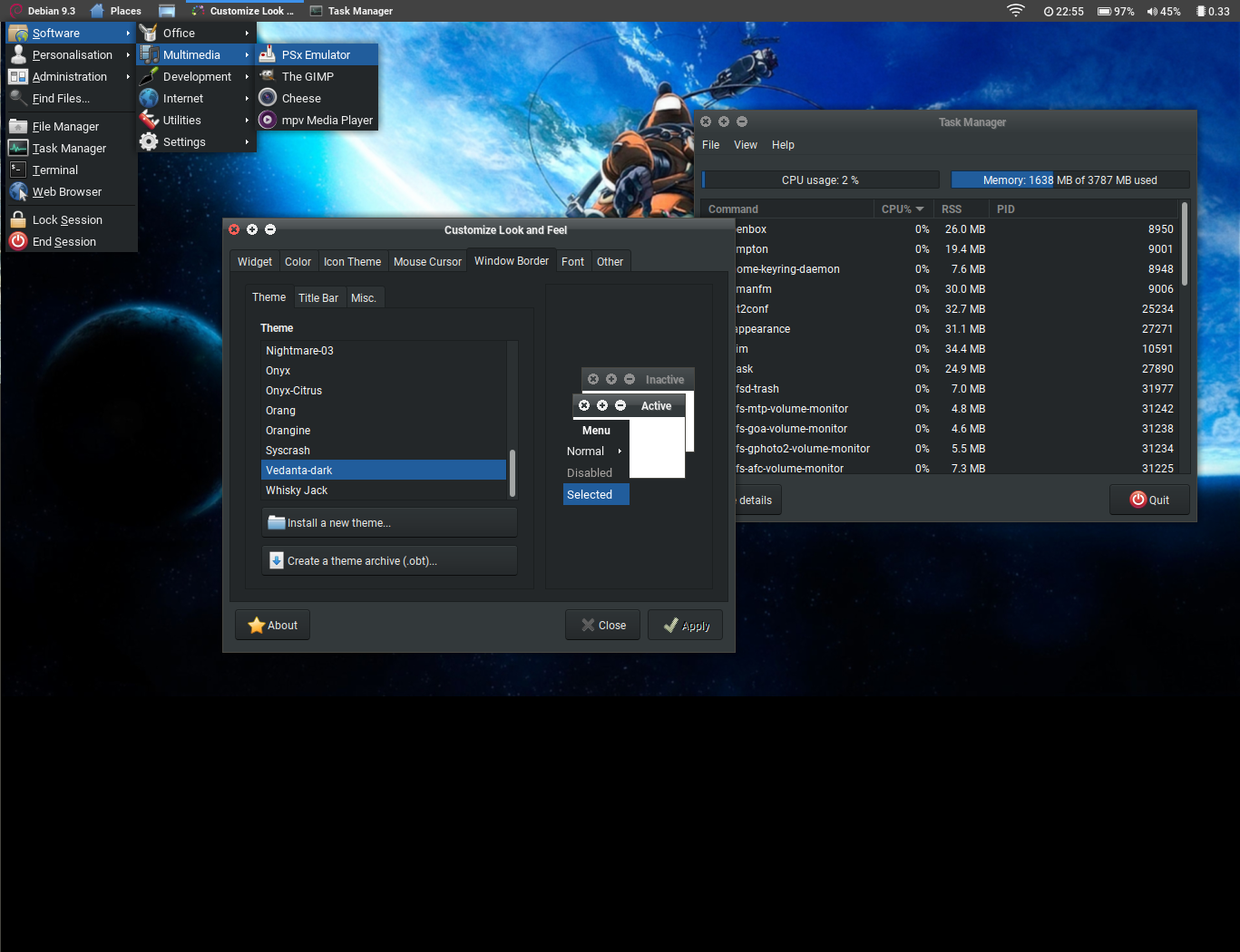
Task: Open Find Files search tool
Action: pyautogui.click(x=71, y=98)
